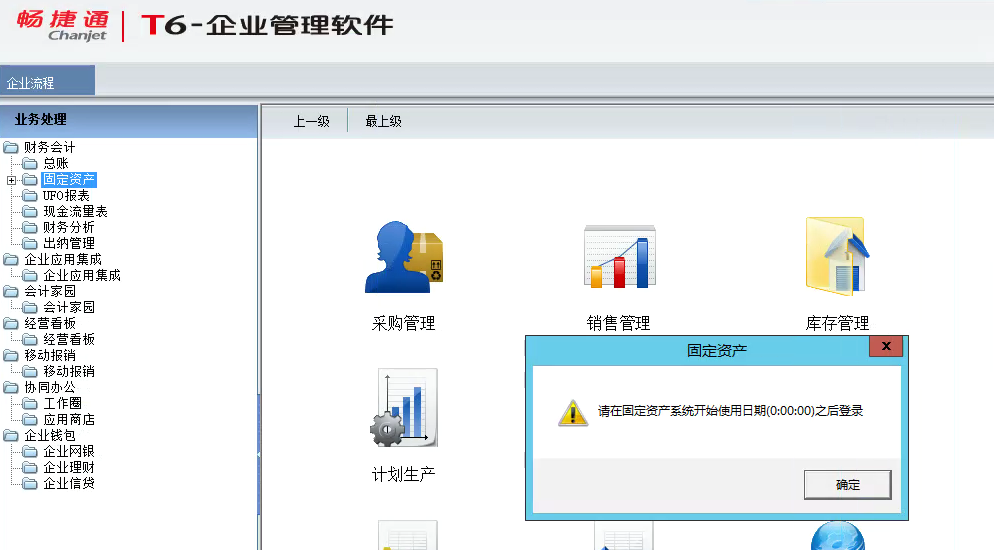Select the child 企业应用集成 tree item
This screenshot has width=994, height=550.
tap(82, 276)
